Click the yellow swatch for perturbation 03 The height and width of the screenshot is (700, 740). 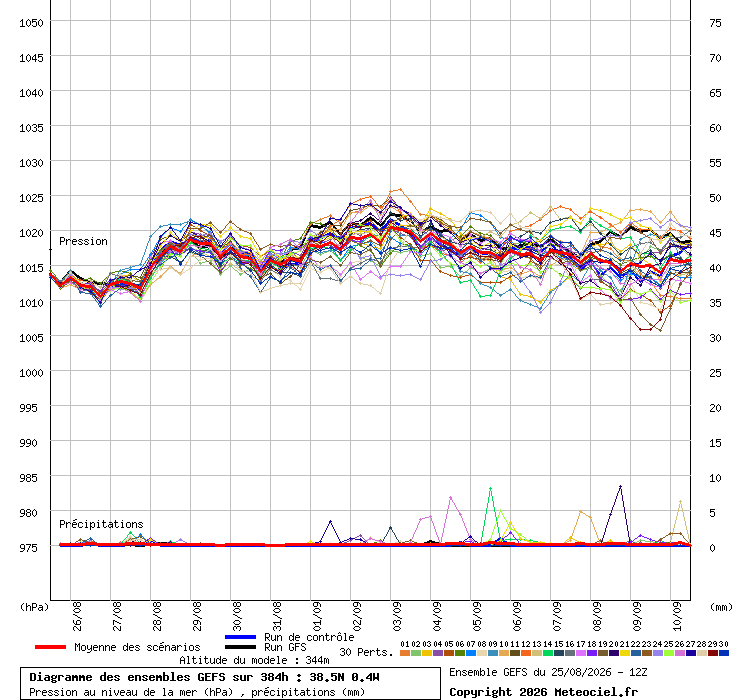(427, 653)
